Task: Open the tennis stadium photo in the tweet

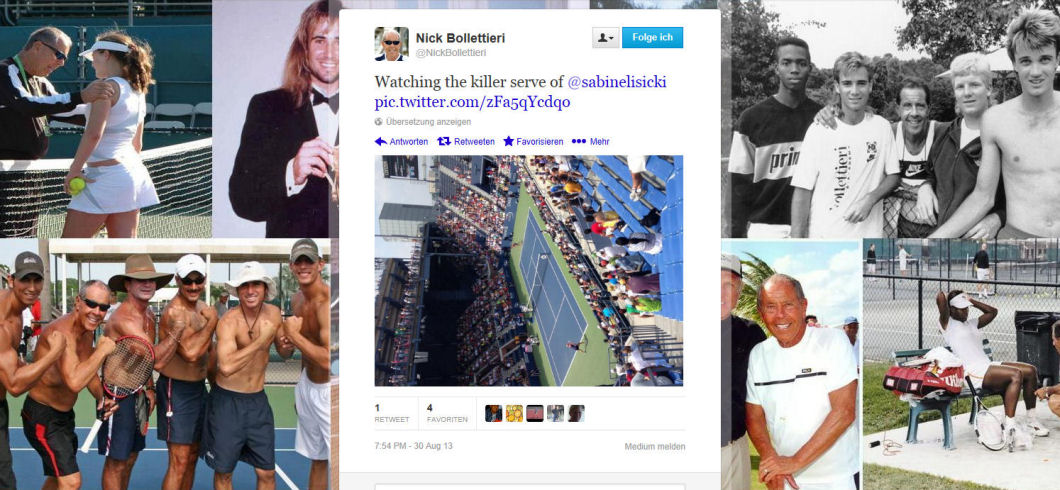Action: [529, 271]
